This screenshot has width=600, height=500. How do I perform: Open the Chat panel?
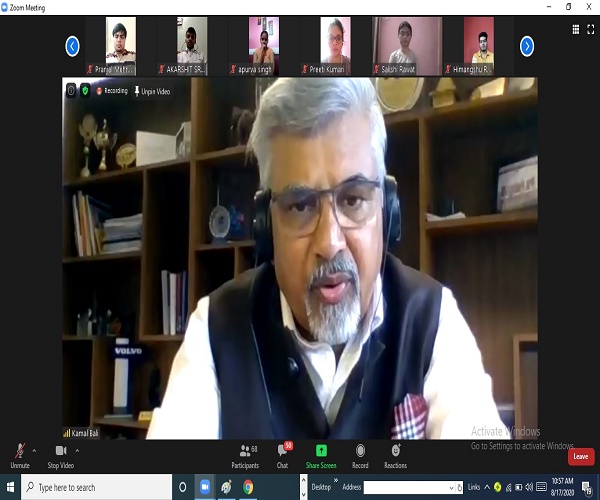[283, 456]
